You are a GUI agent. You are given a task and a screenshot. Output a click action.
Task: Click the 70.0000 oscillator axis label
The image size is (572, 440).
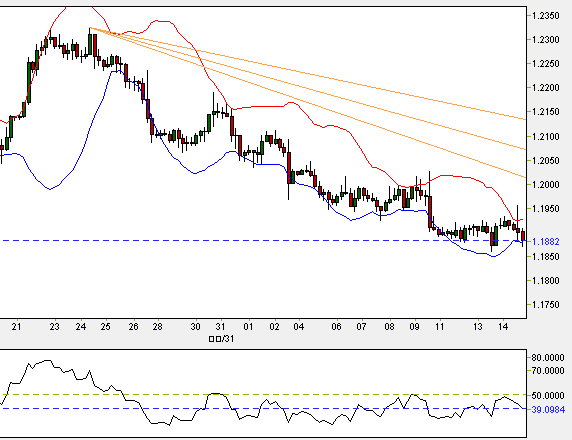(x=548, y=371)
